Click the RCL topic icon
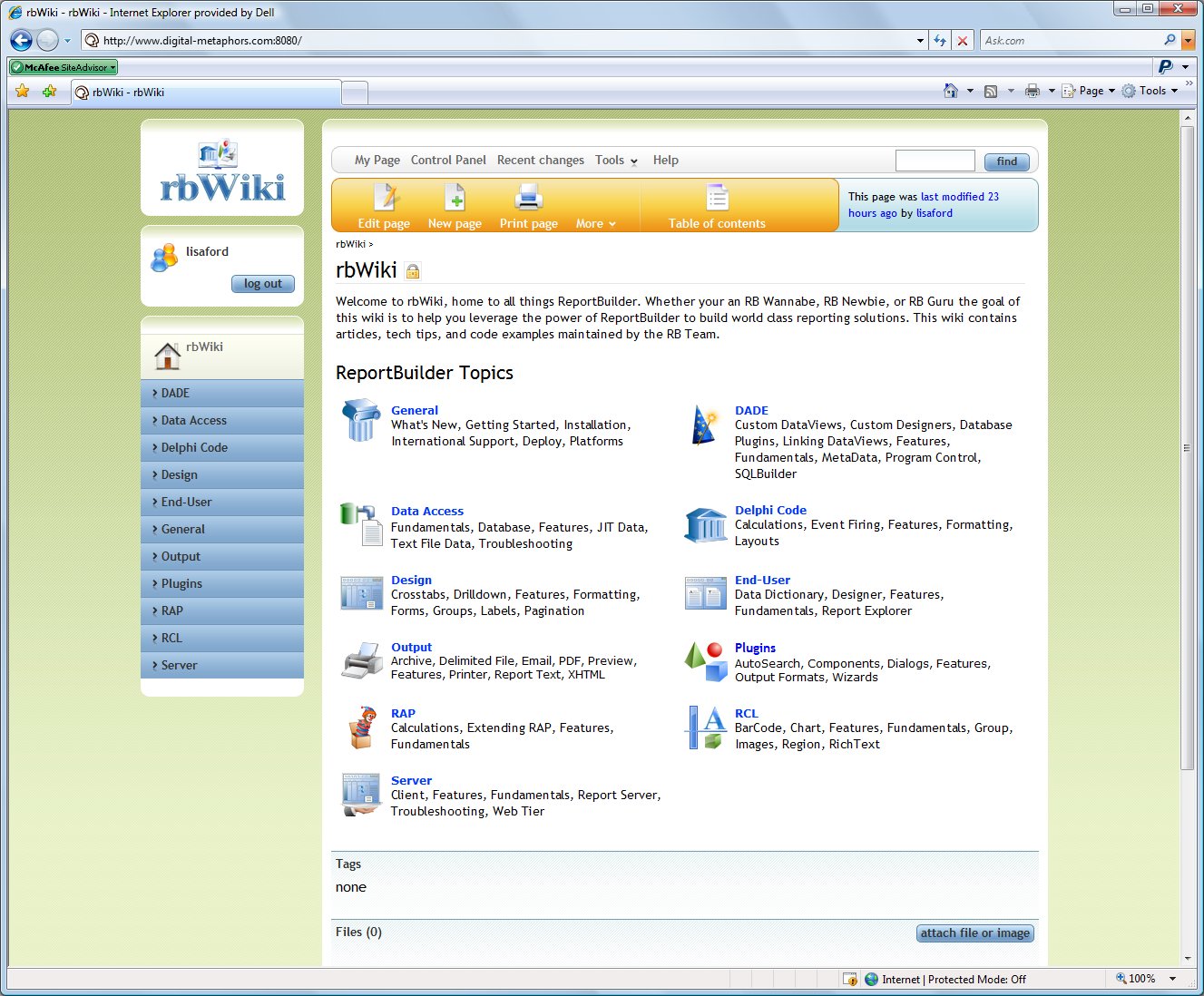 coord(706,727)
